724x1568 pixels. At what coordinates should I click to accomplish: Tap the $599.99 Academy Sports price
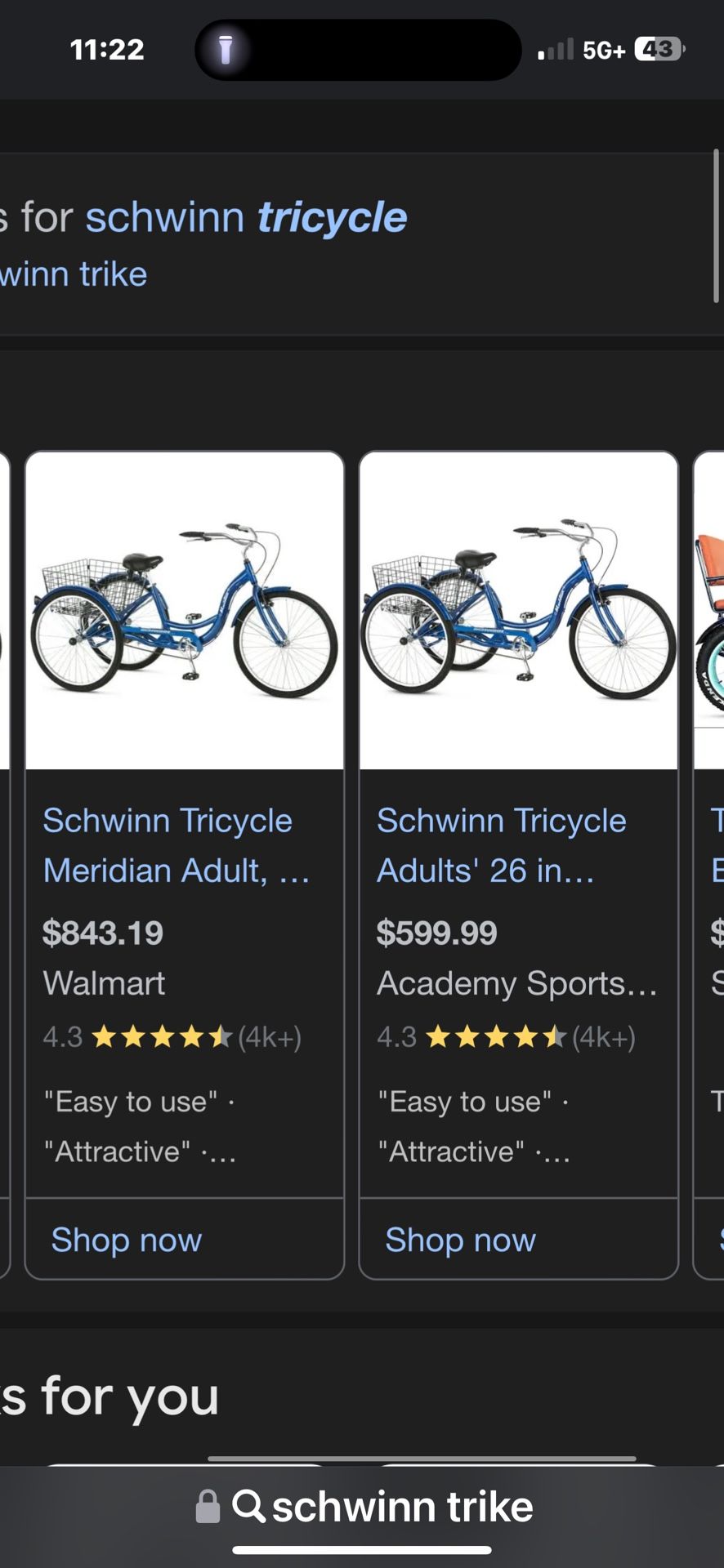click(x=436, y=933)
